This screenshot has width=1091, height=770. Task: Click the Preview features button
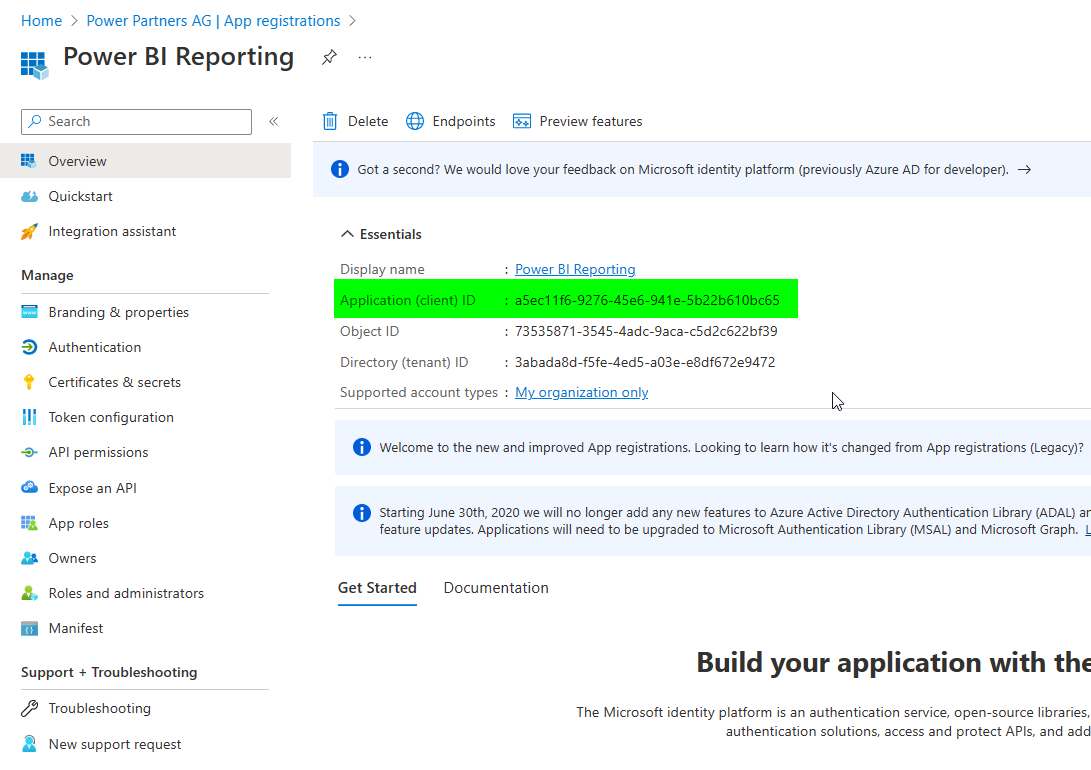tap(578, 121)
